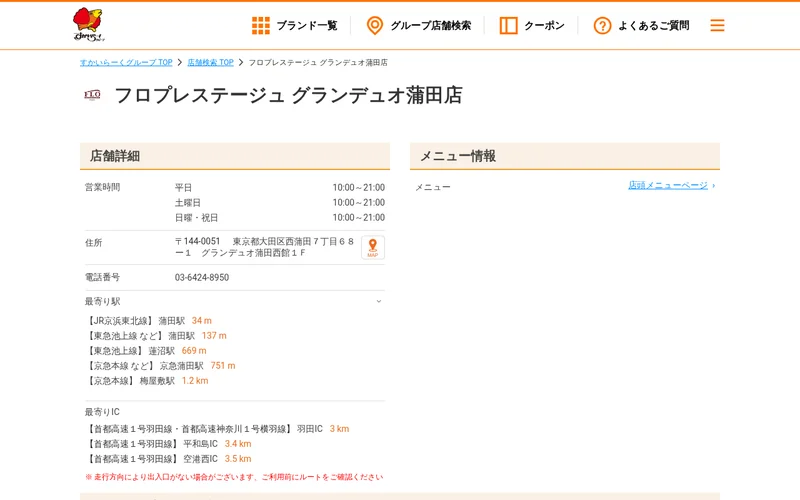Click the 営業時間 label
The height and width of the screenshot is (500, 800).
click(x=103, y=187)
